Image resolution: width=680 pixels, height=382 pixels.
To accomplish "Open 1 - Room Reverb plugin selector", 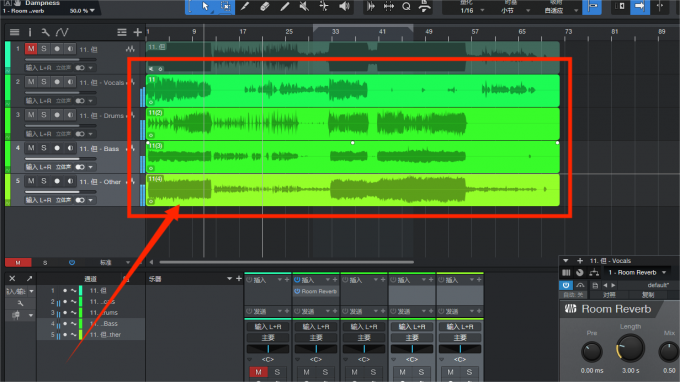I will click(x=637, y=272).
